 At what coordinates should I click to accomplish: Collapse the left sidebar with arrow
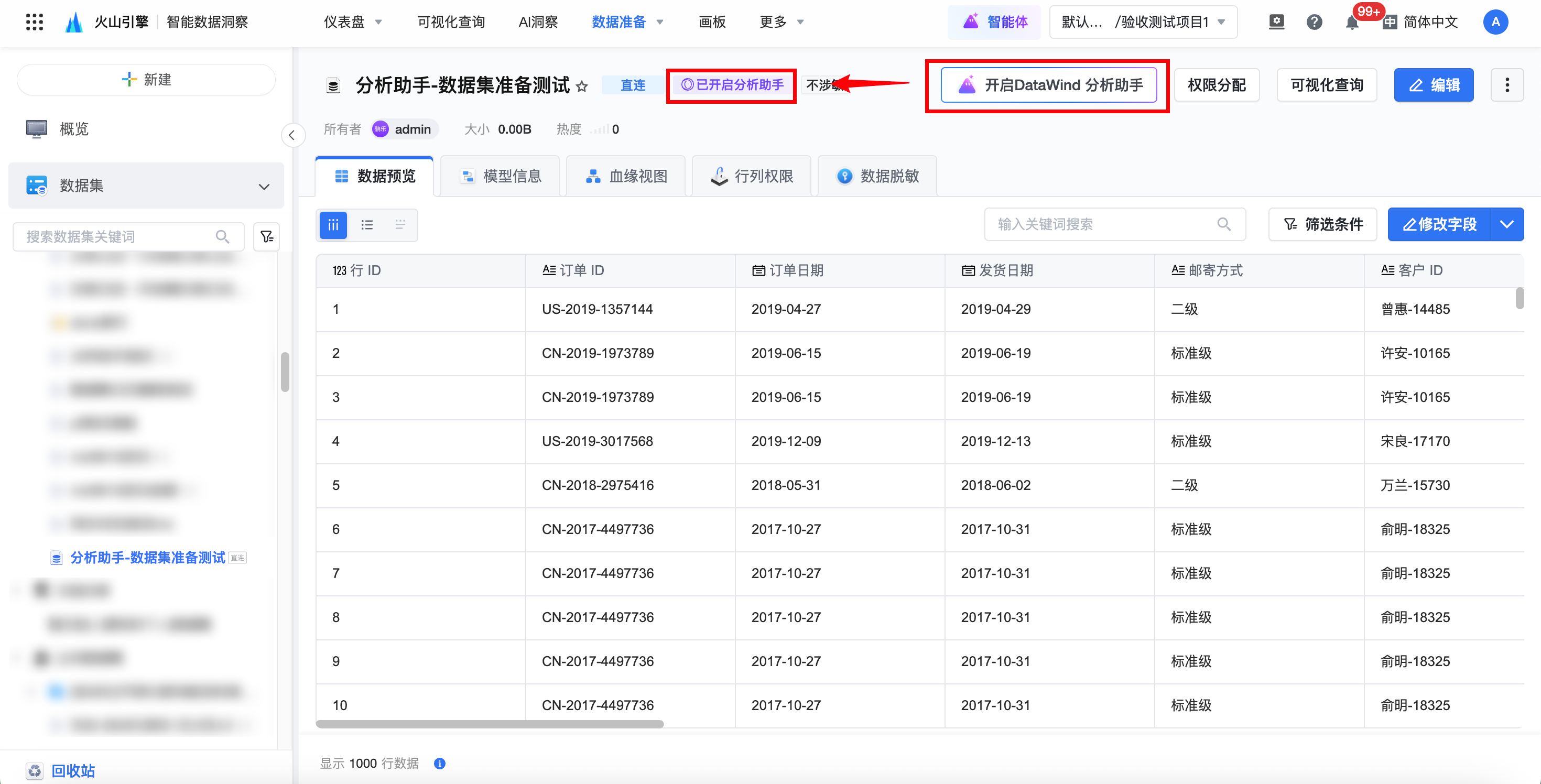tap(292, 135)
